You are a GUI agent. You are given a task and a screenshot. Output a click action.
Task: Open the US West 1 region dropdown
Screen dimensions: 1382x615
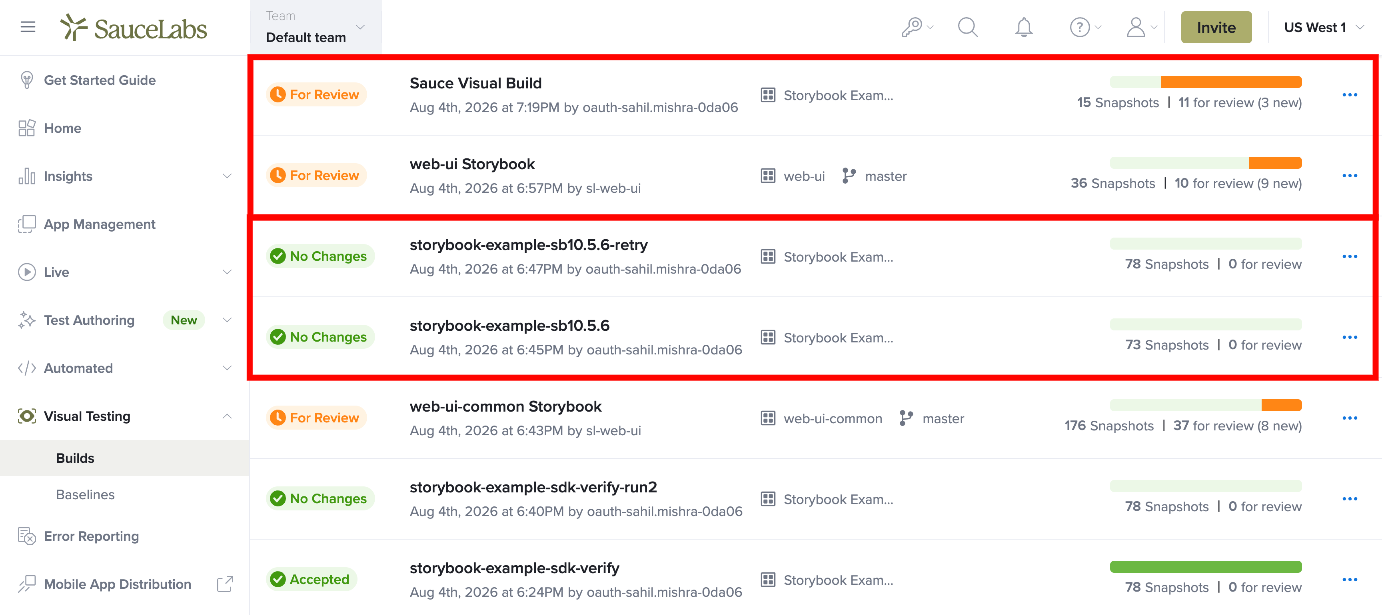pos(1324,27)
